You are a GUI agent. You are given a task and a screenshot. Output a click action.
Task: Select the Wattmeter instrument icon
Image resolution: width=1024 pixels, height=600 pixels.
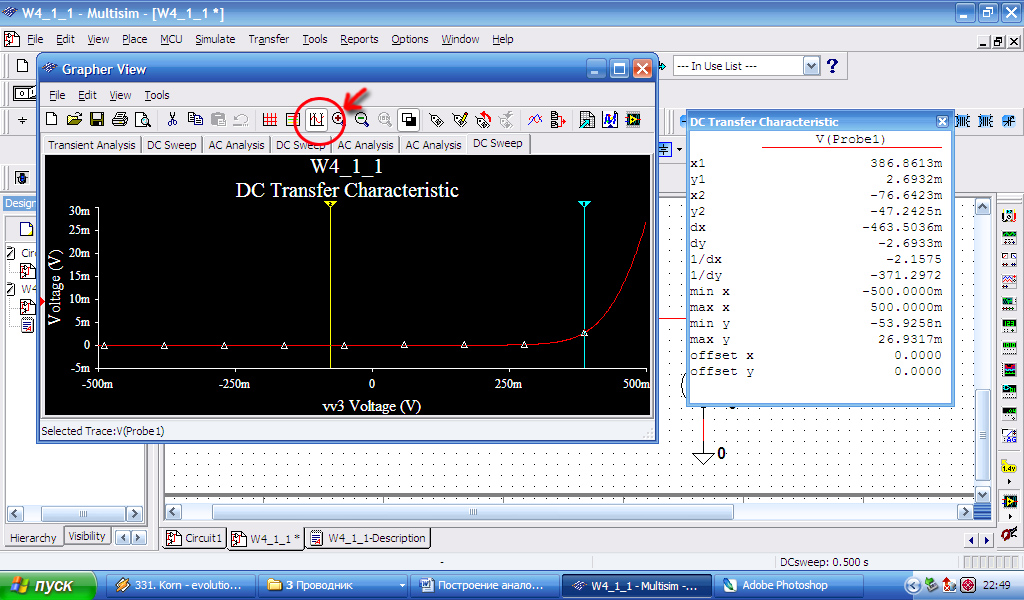point(1009,259)
